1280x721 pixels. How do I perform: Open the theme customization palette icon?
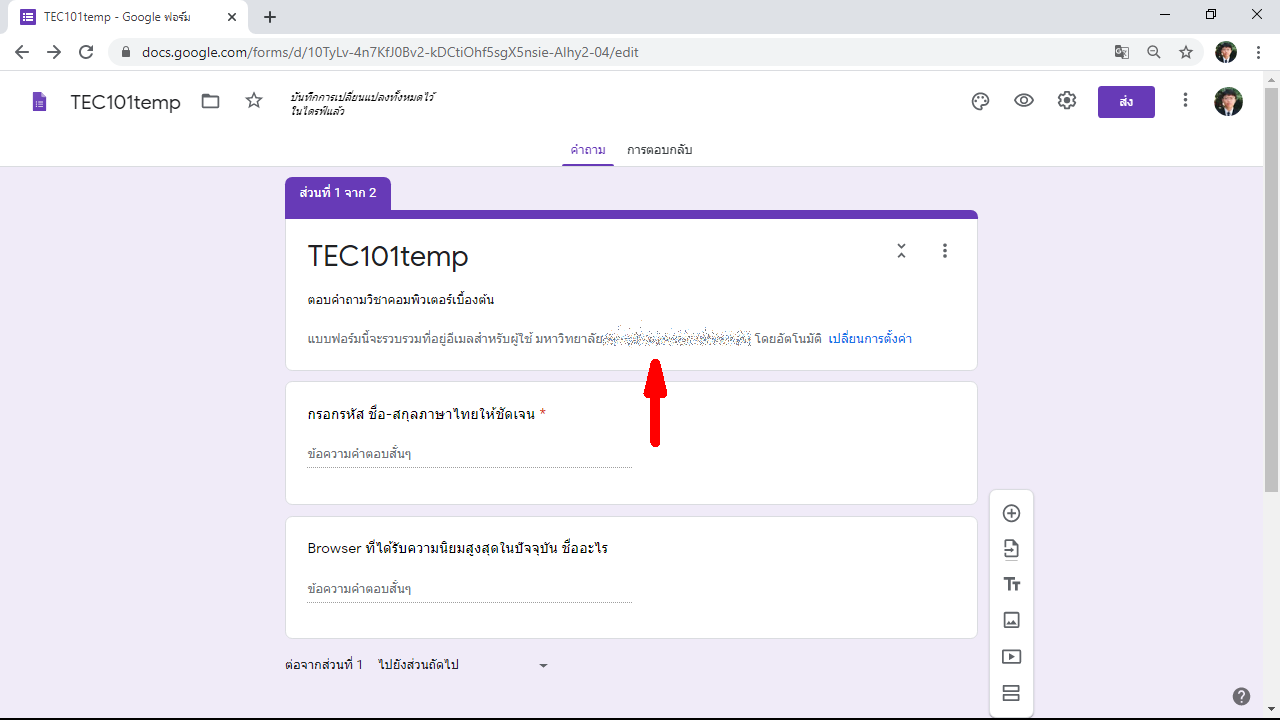click(980, 101)
